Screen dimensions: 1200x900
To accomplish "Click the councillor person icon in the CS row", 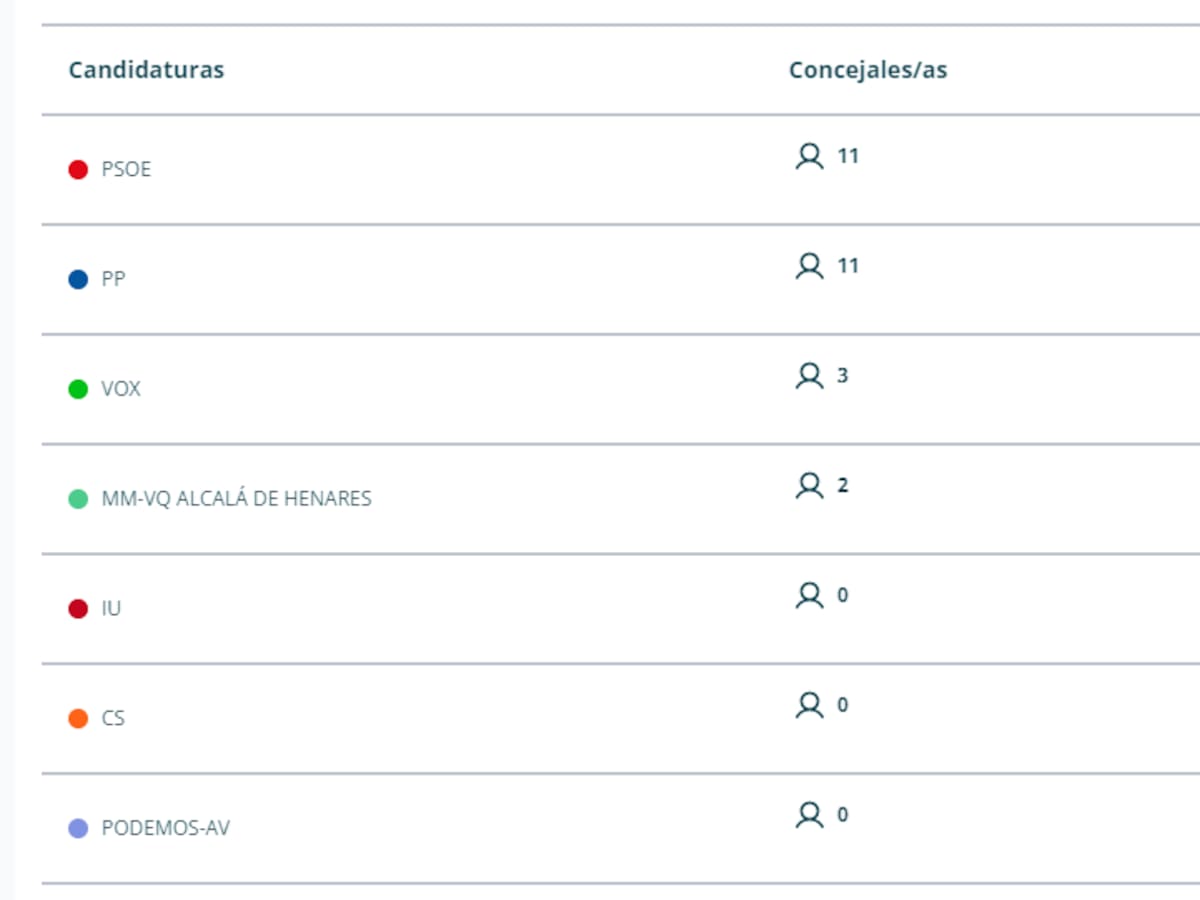I will click(809, 707).
